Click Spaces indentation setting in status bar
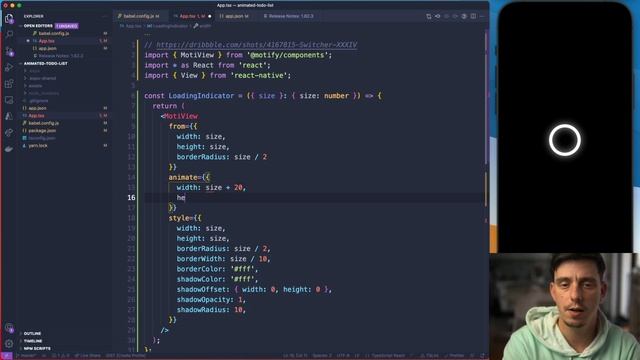This screenshot has width=640, height=360. (x=322, y=356)
